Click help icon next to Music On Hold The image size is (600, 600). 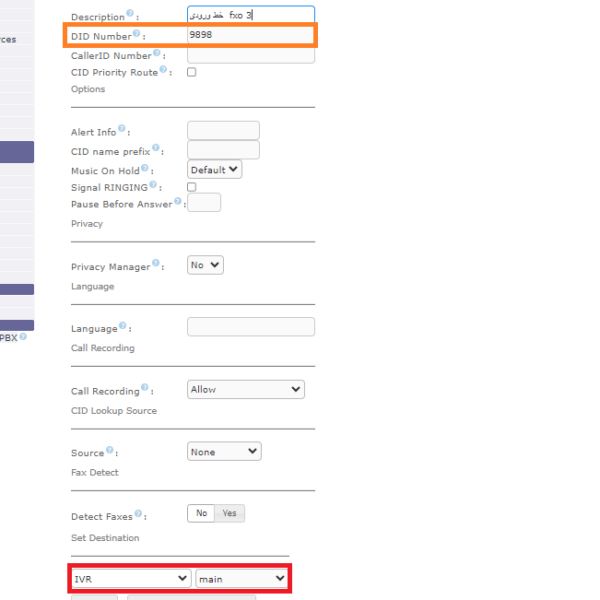coord(146,169)
